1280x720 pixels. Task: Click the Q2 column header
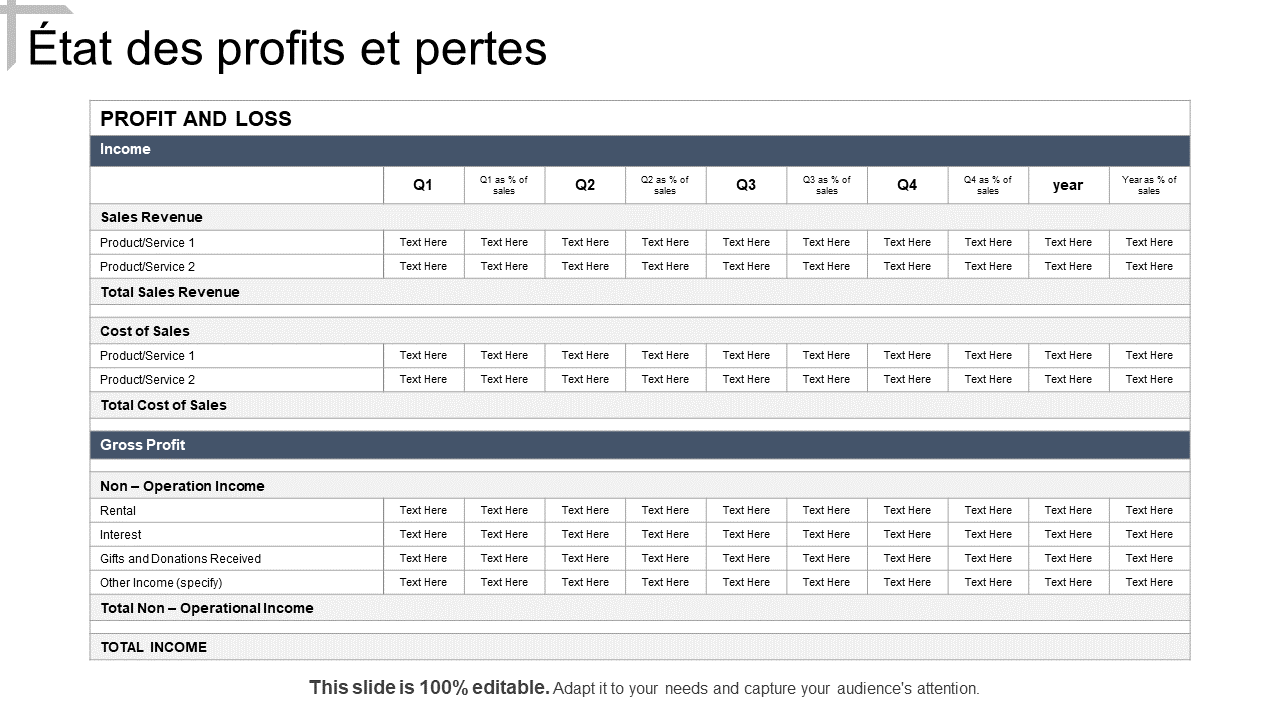coord(585,185)
